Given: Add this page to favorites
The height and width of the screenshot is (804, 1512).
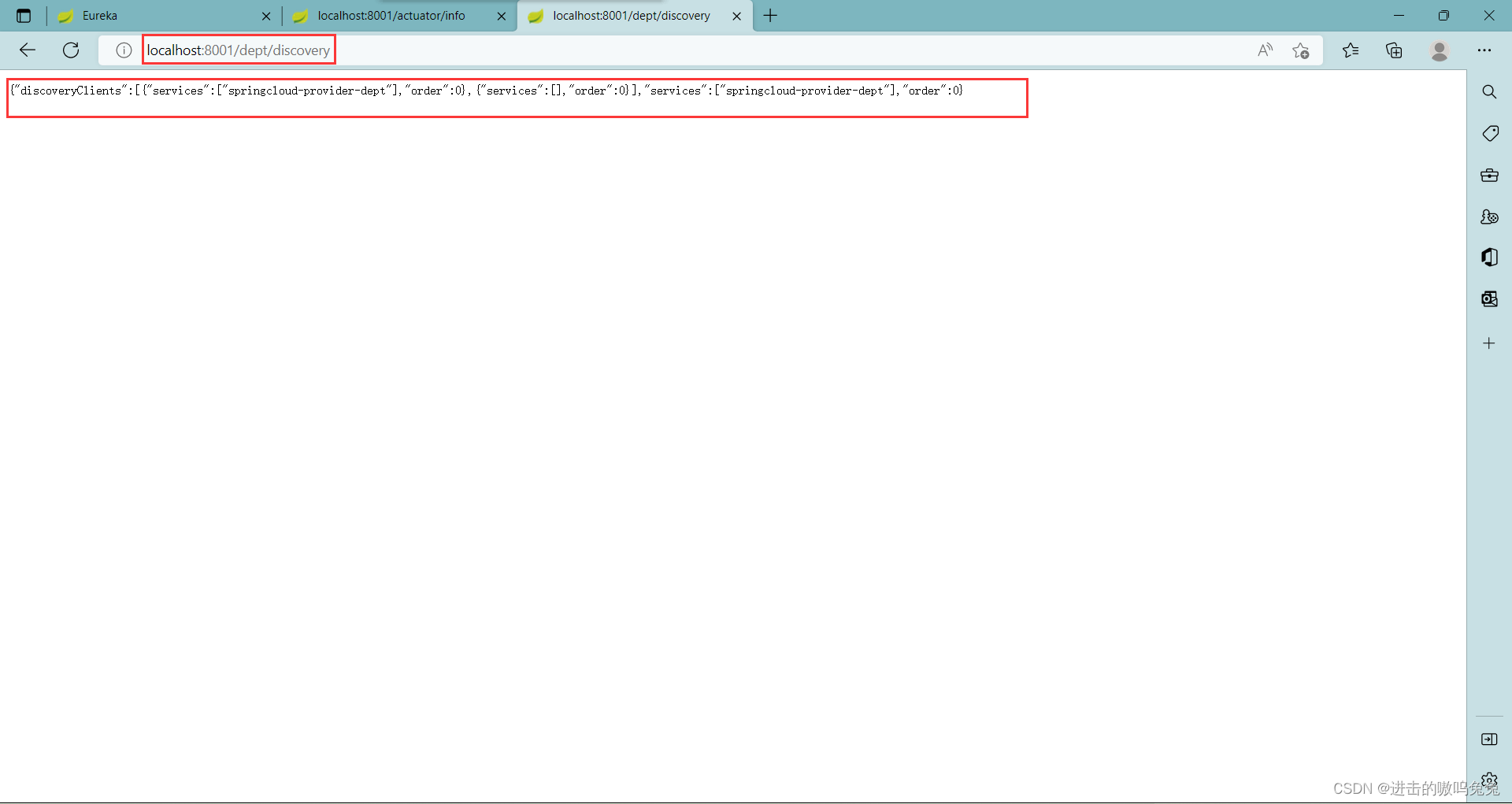Looking at the screenshot, I should (1301, 50).
